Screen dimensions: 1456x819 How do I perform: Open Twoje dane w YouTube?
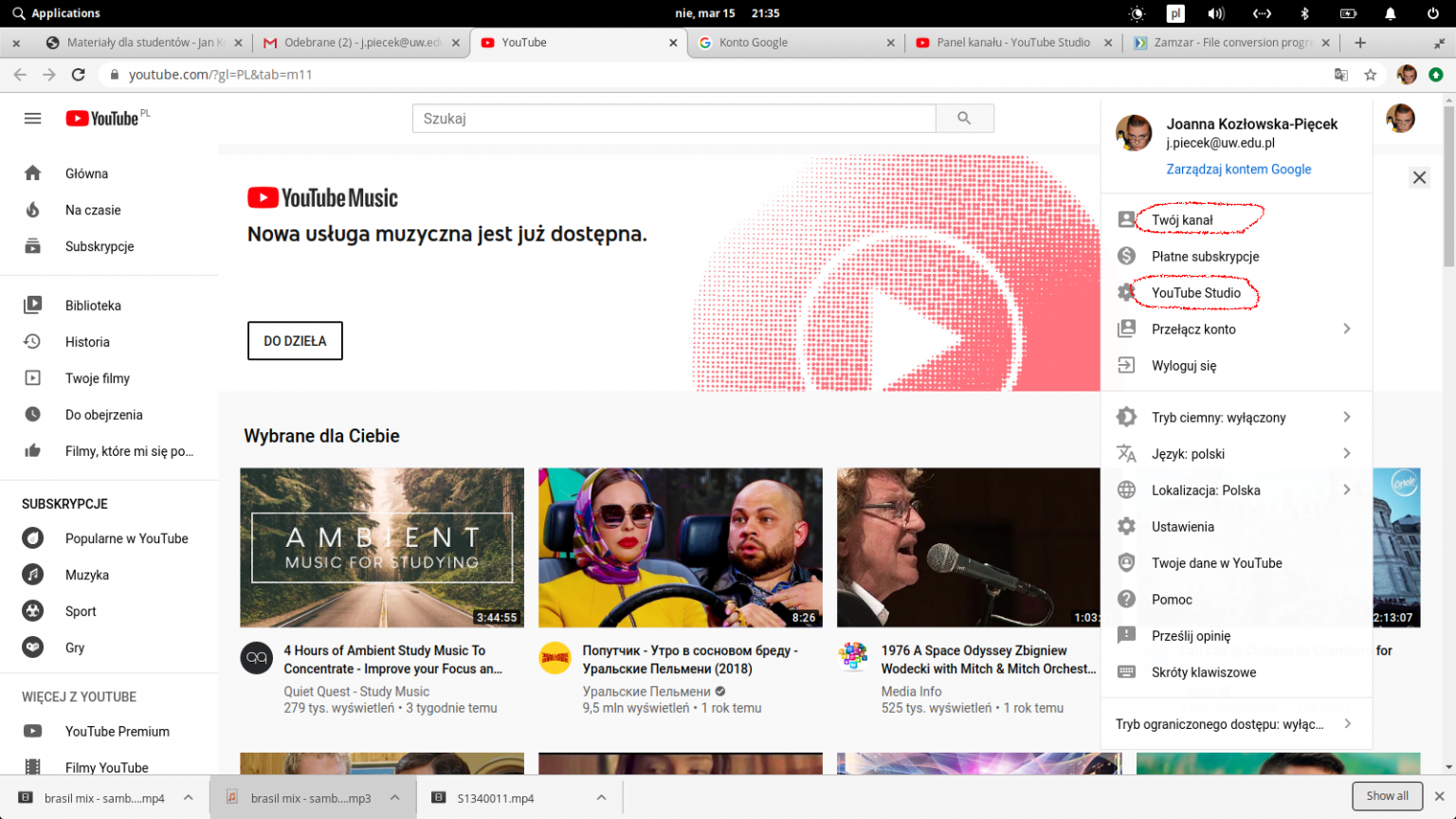1237,563
